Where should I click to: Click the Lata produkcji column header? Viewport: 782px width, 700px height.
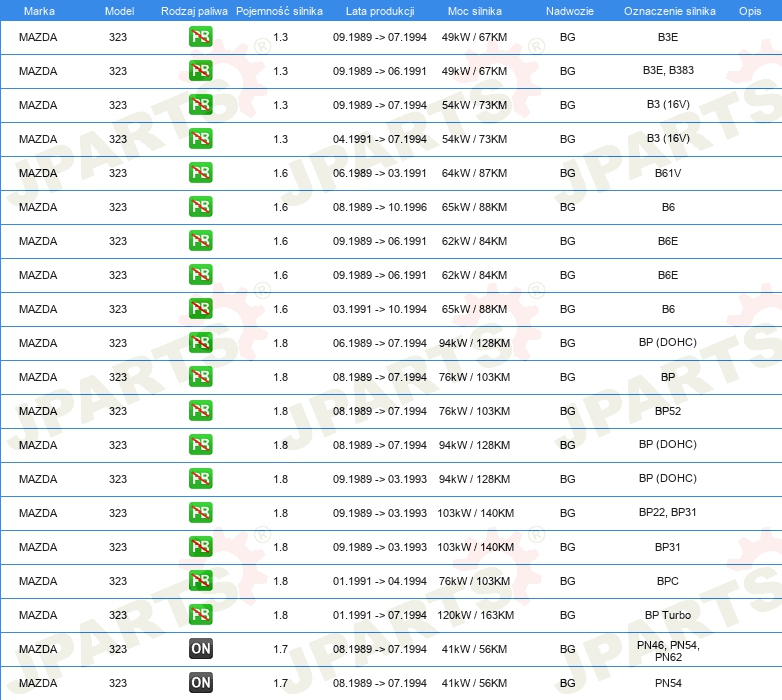[x=380, y=11]
